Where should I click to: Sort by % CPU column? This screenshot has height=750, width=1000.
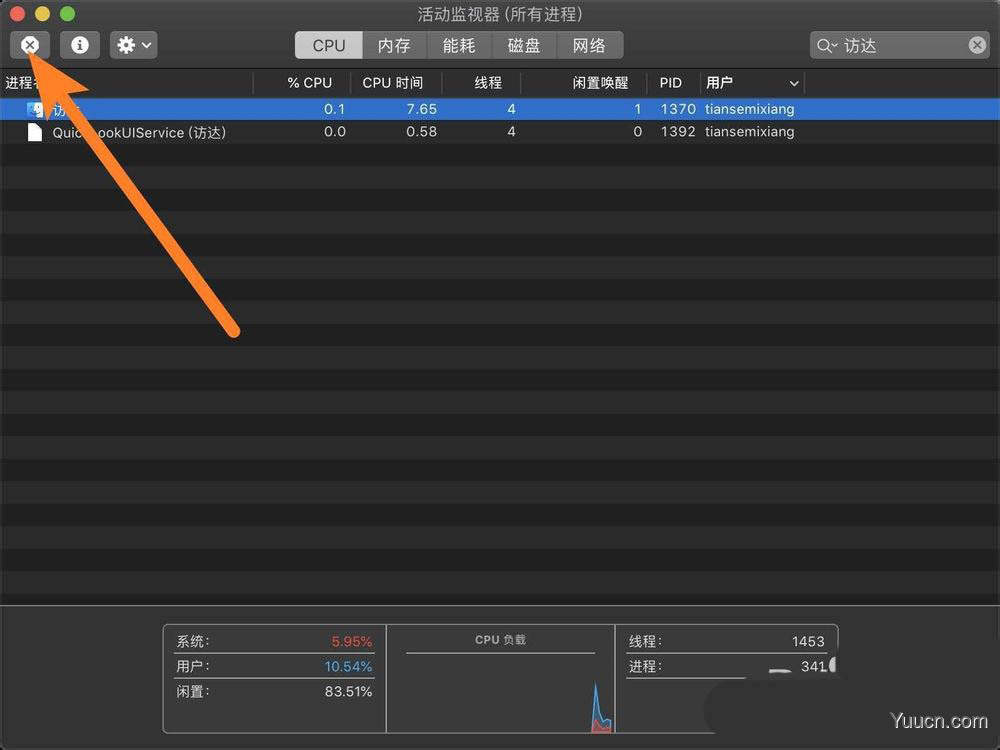309,83
